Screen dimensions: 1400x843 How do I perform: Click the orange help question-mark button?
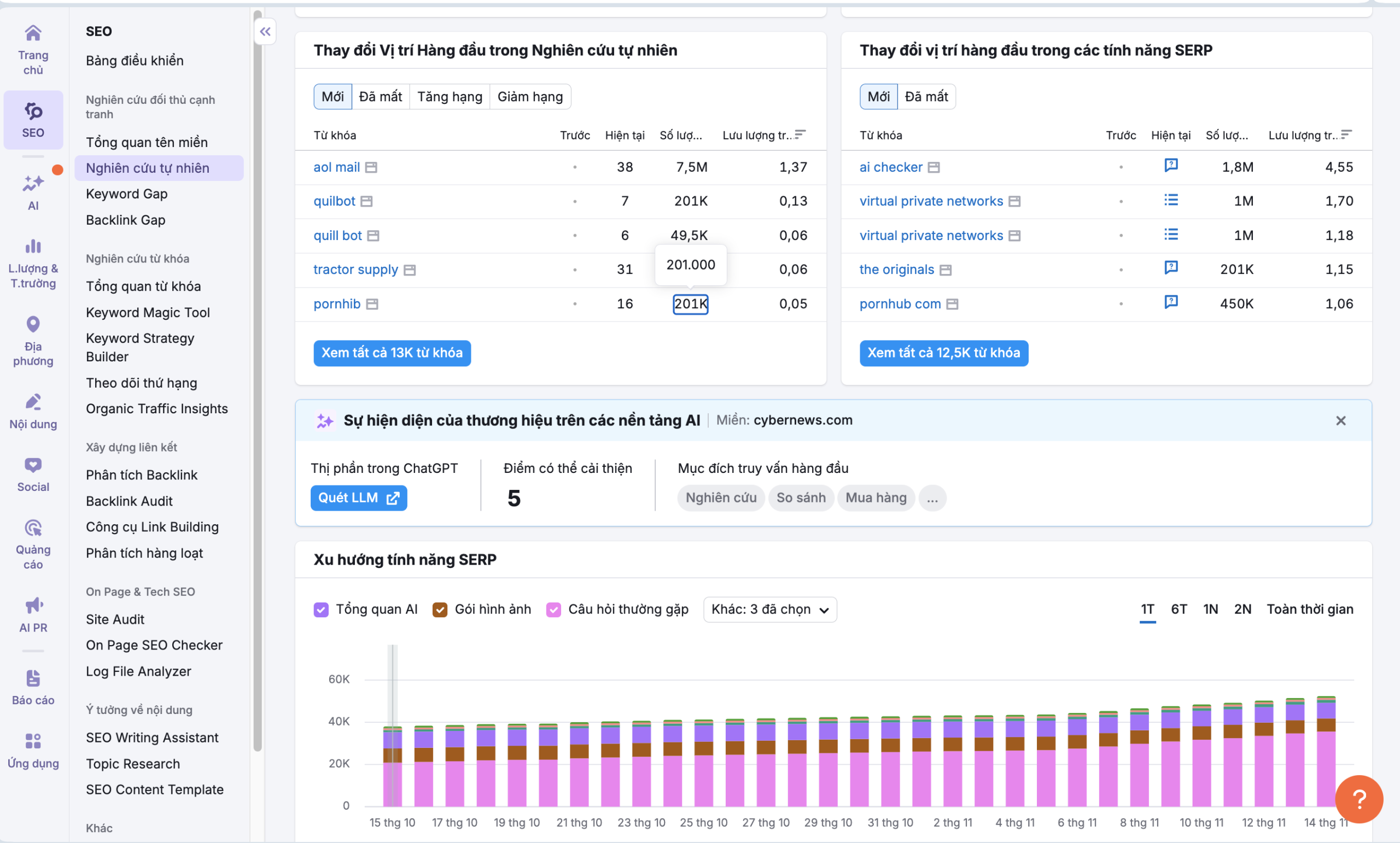[1358, 799]
